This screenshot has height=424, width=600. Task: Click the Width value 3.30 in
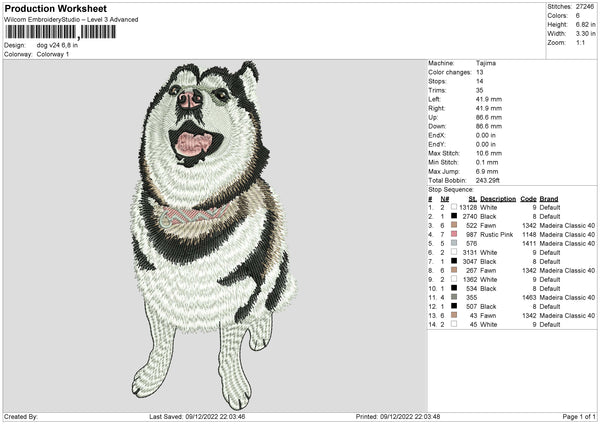tap(585, 34)
